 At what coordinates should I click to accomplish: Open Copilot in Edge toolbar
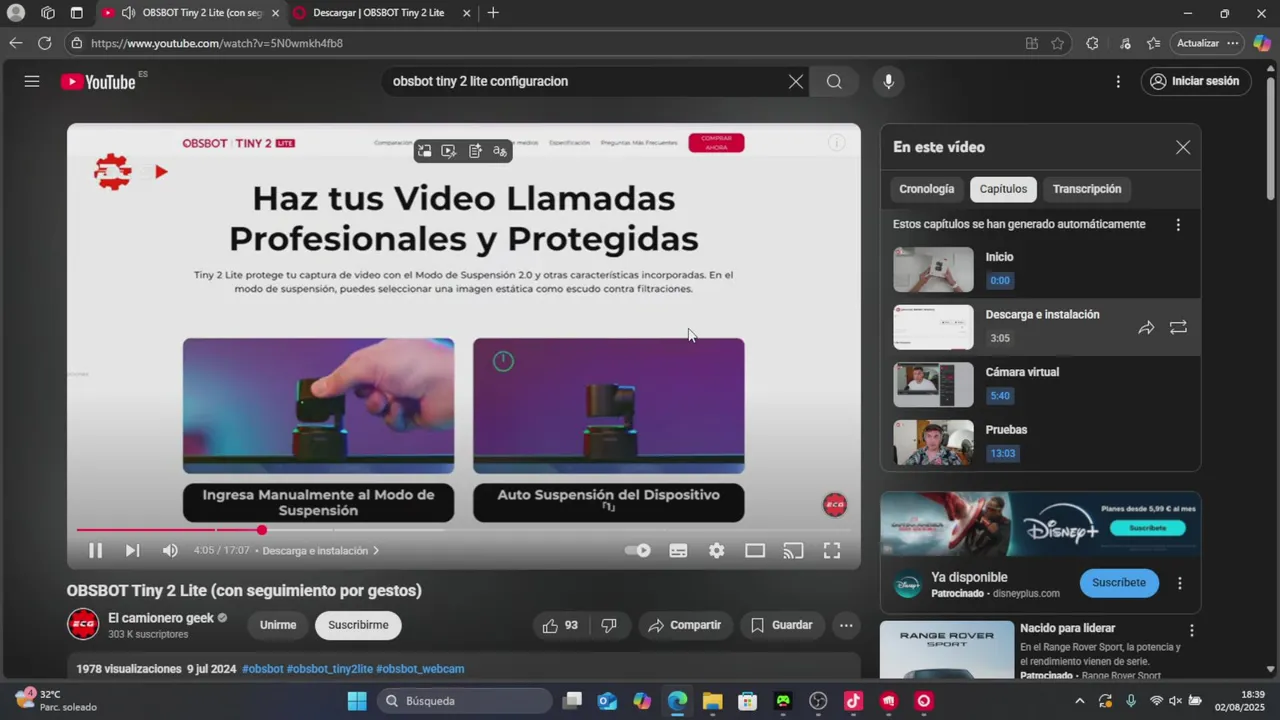tap(1262, 43)
